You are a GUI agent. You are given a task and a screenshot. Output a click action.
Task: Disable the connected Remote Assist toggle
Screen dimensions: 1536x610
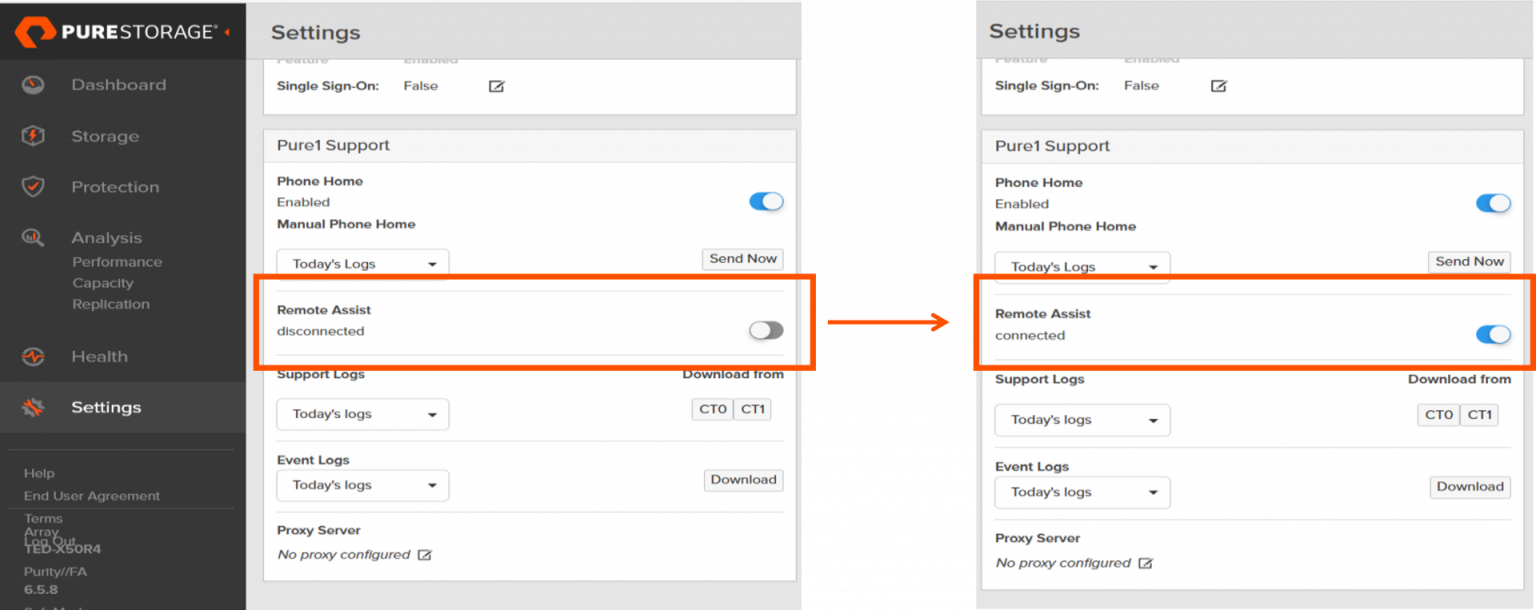pos(1493,334)
